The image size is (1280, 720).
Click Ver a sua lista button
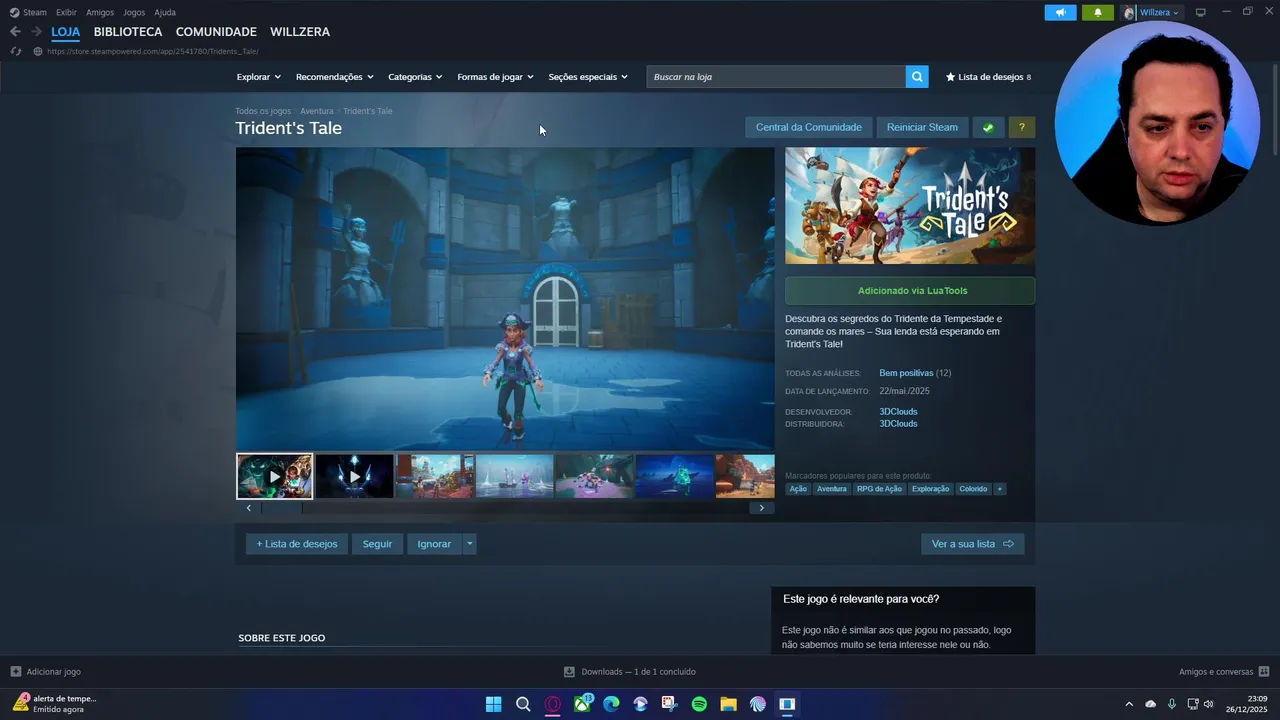(x=972, y=544)
